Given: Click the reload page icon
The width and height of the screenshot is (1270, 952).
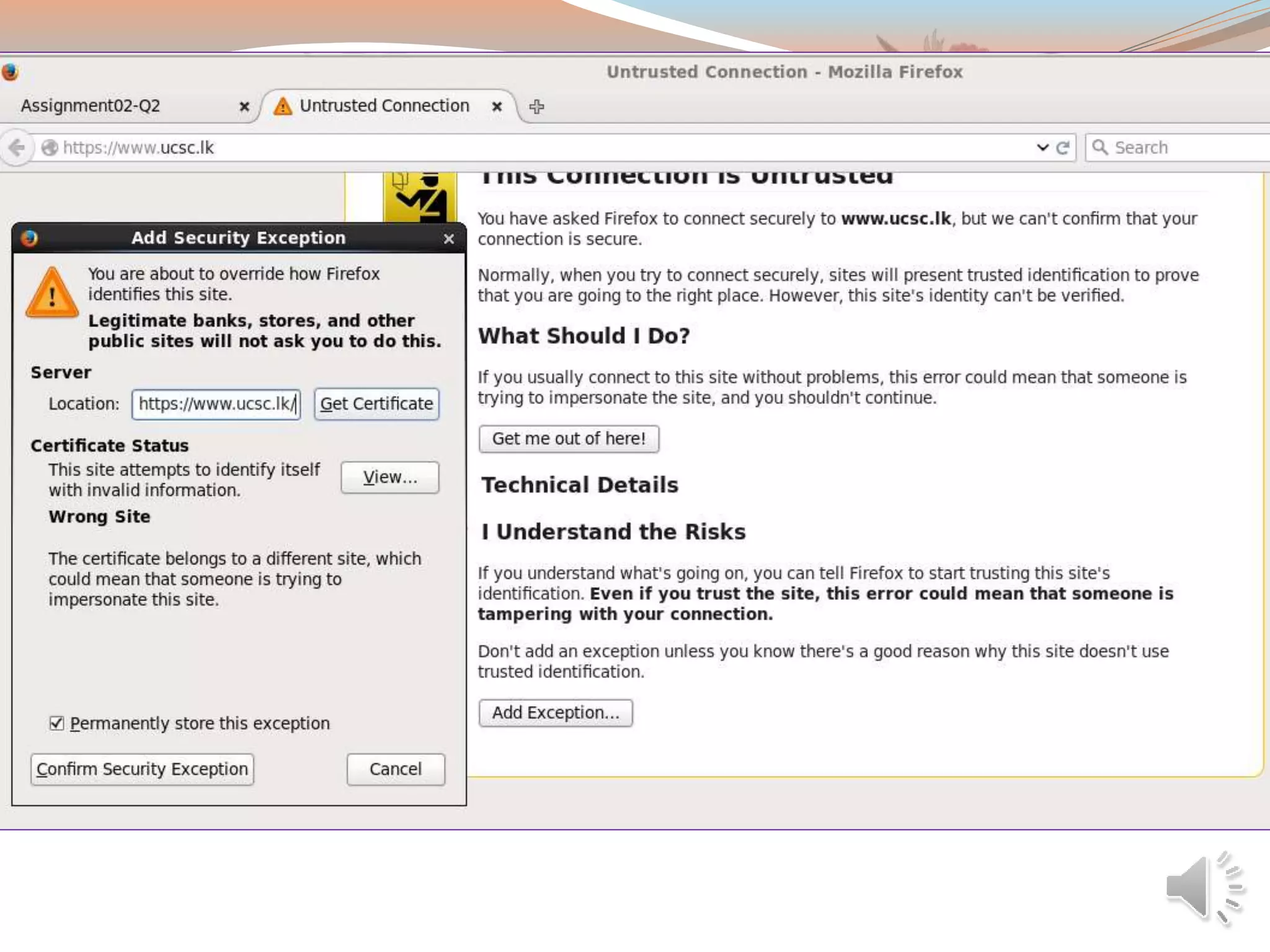Looking at the screenshot, I should coord(1063,148).
